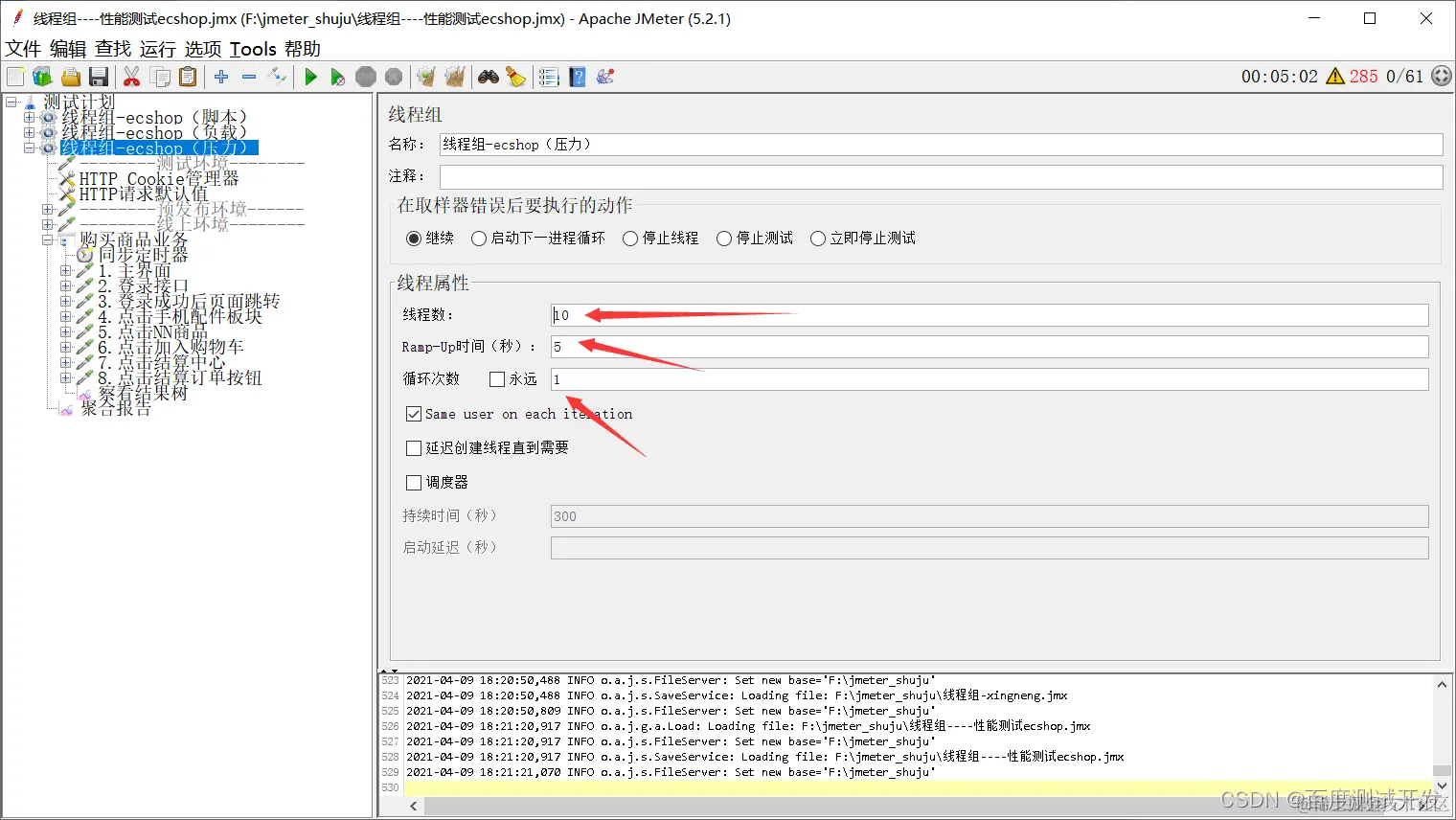Open the 文件 menu
This screenshot has height=820, width=1456.
click(23, 49)
